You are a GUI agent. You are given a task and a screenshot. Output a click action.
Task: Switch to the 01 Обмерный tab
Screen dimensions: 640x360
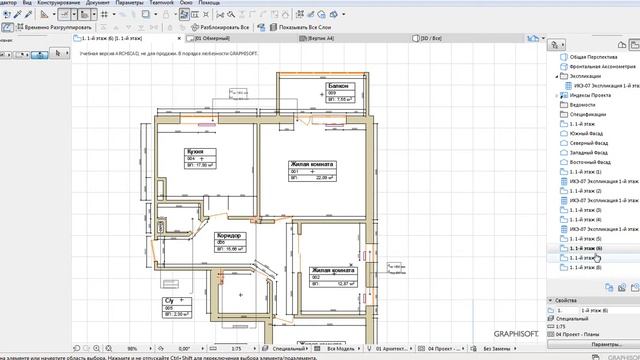pos(241,38)
